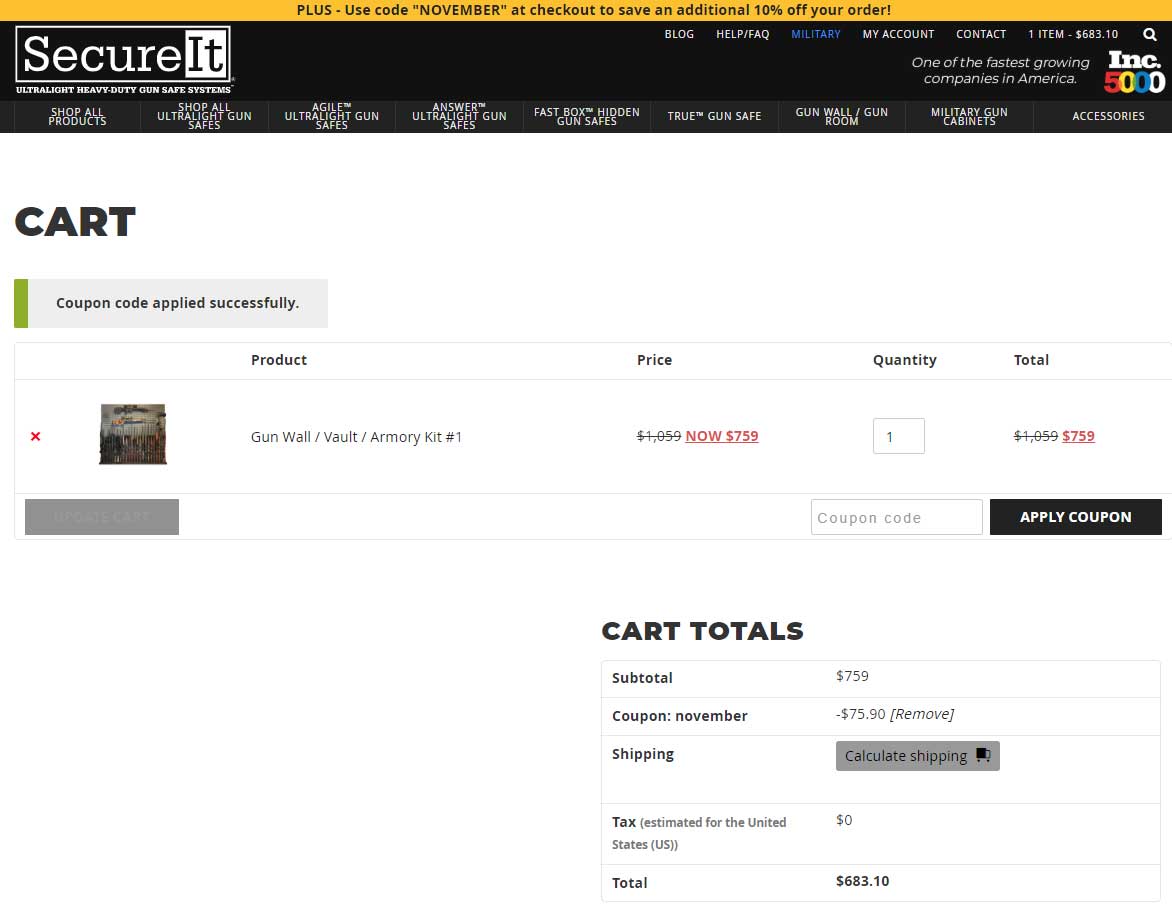Remove Gun Wall kit with red X
1172x908 pixels.
coord(35,436)
